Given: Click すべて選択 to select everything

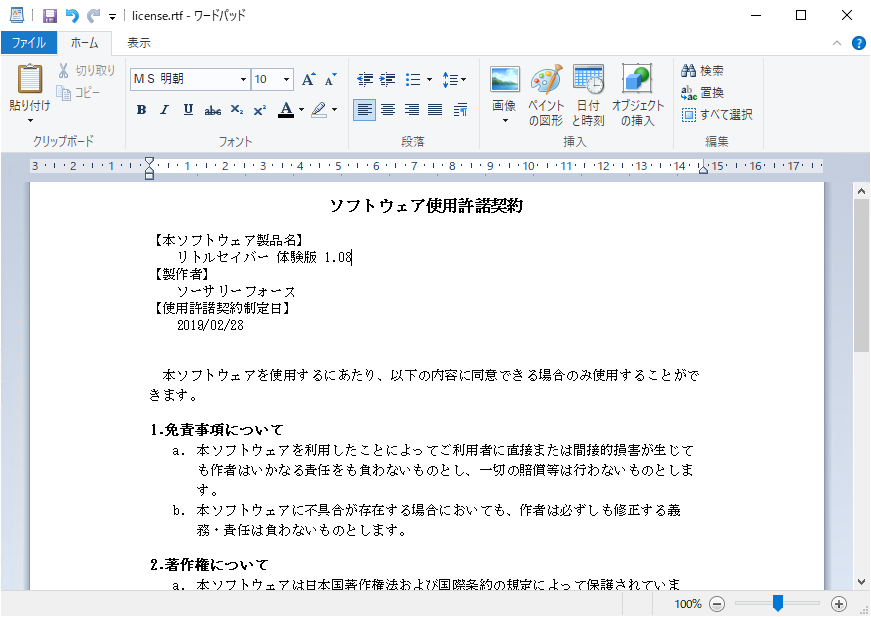Looking at the screenshot, I should pos(717,115).
